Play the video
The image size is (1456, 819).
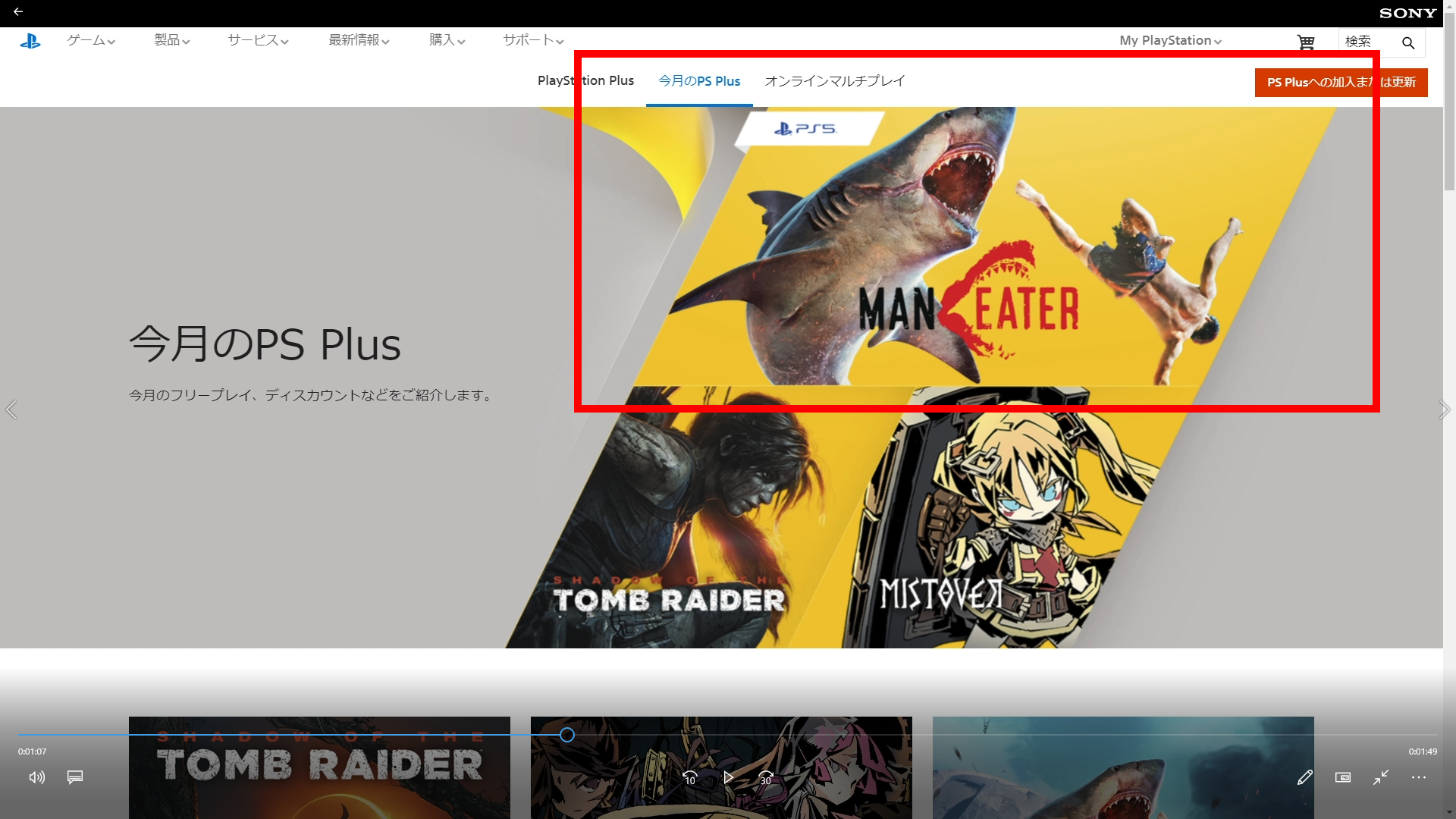pos(728,777)
